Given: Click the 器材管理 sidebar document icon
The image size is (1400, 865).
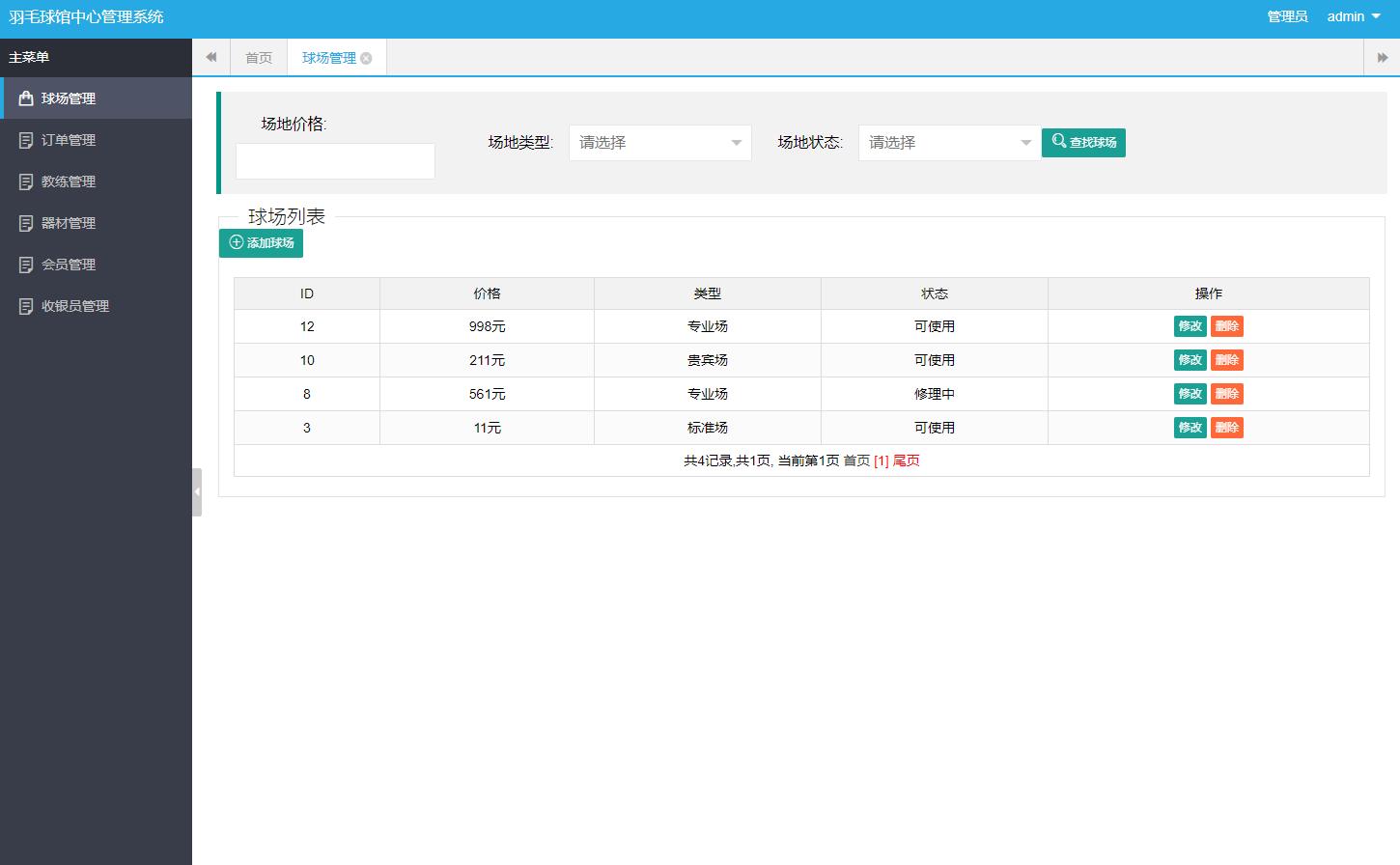Looking at the screenshot, I should pos(26,223).
